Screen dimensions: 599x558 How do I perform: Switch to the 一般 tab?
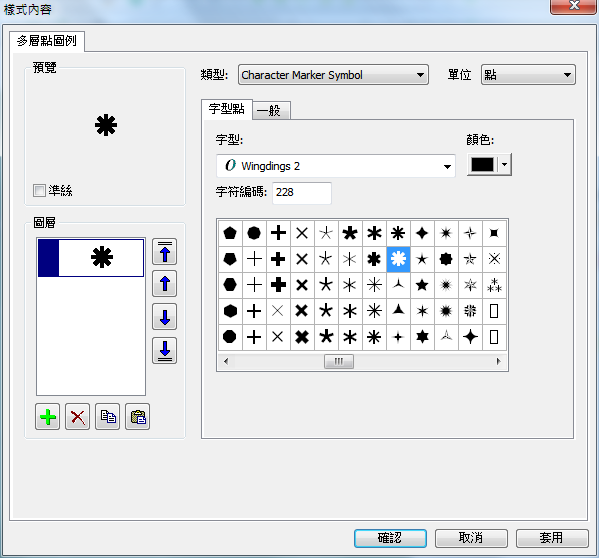click(x=272, y=111)
